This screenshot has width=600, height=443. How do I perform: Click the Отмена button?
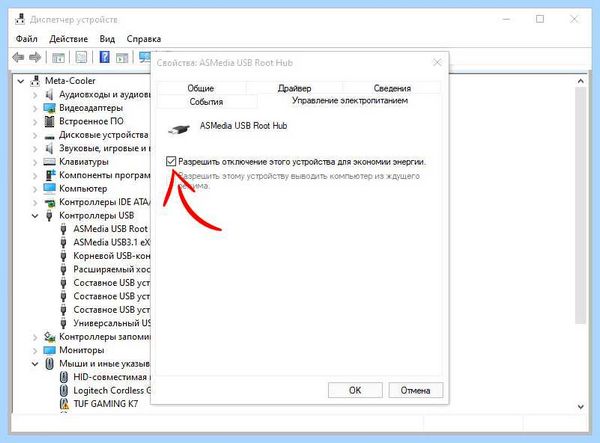click(416, 390)
